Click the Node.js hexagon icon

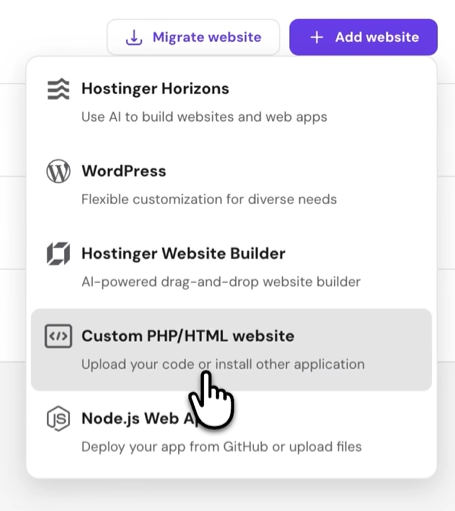click(58, 419)
